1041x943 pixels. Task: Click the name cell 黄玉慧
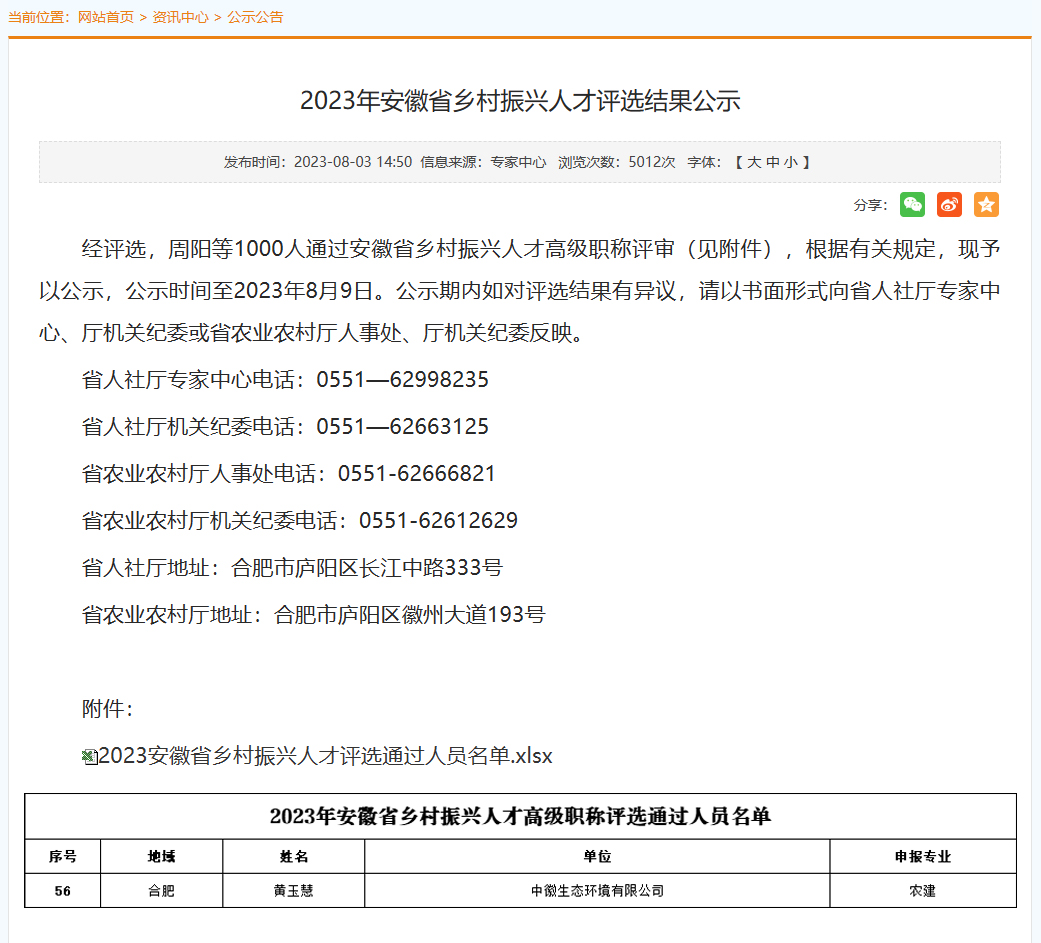pos(293,890)
